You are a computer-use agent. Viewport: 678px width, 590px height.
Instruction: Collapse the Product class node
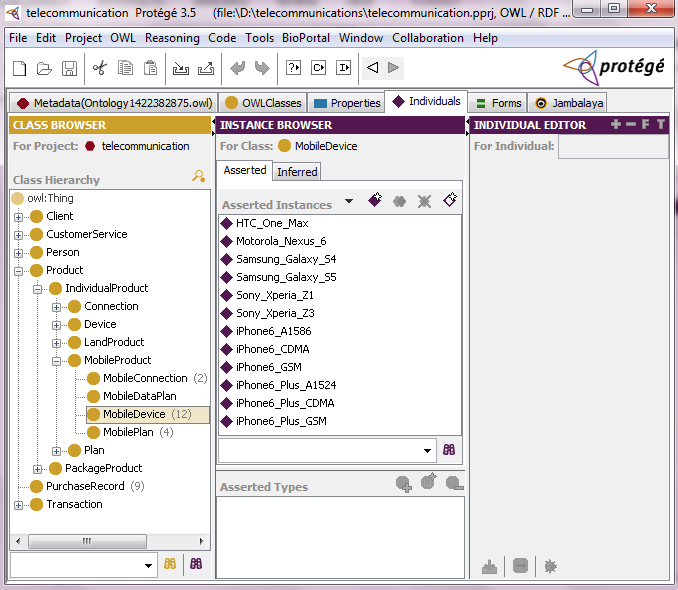18,271
